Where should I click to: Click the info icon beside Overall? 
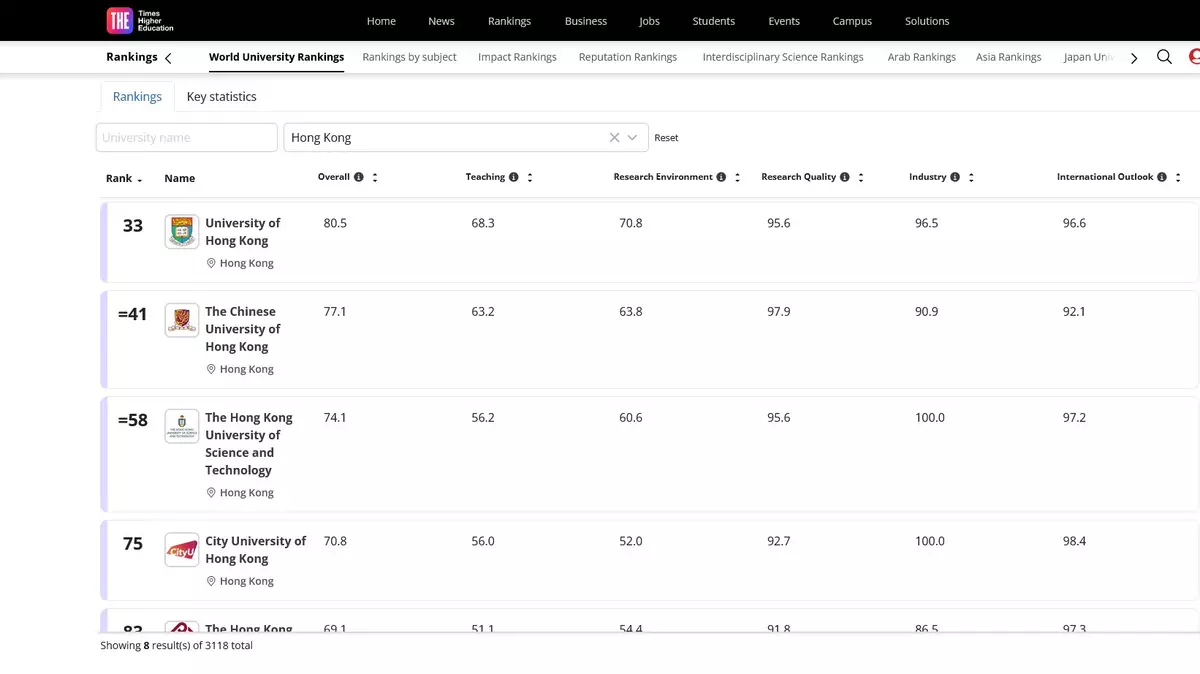point(359,177)
